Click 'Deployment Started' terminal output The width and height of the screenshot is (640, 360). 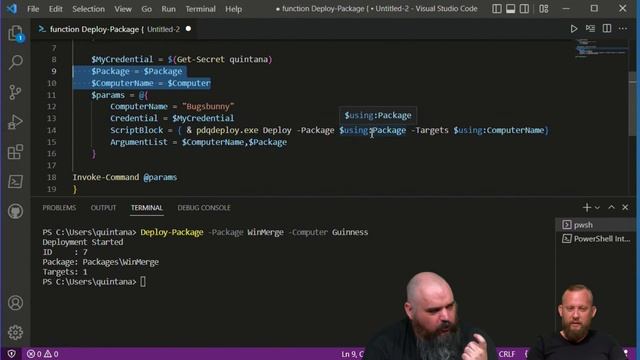83,242
